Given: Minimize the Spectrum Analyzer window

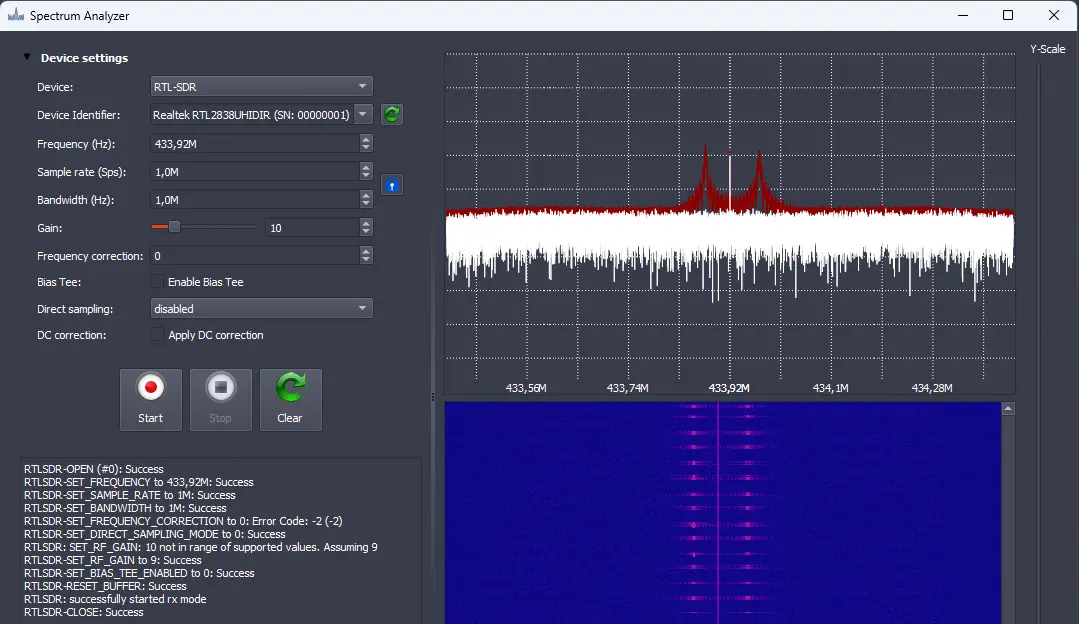Looking at the screenshot, I should pyautogui.click(x=962, y=16).
